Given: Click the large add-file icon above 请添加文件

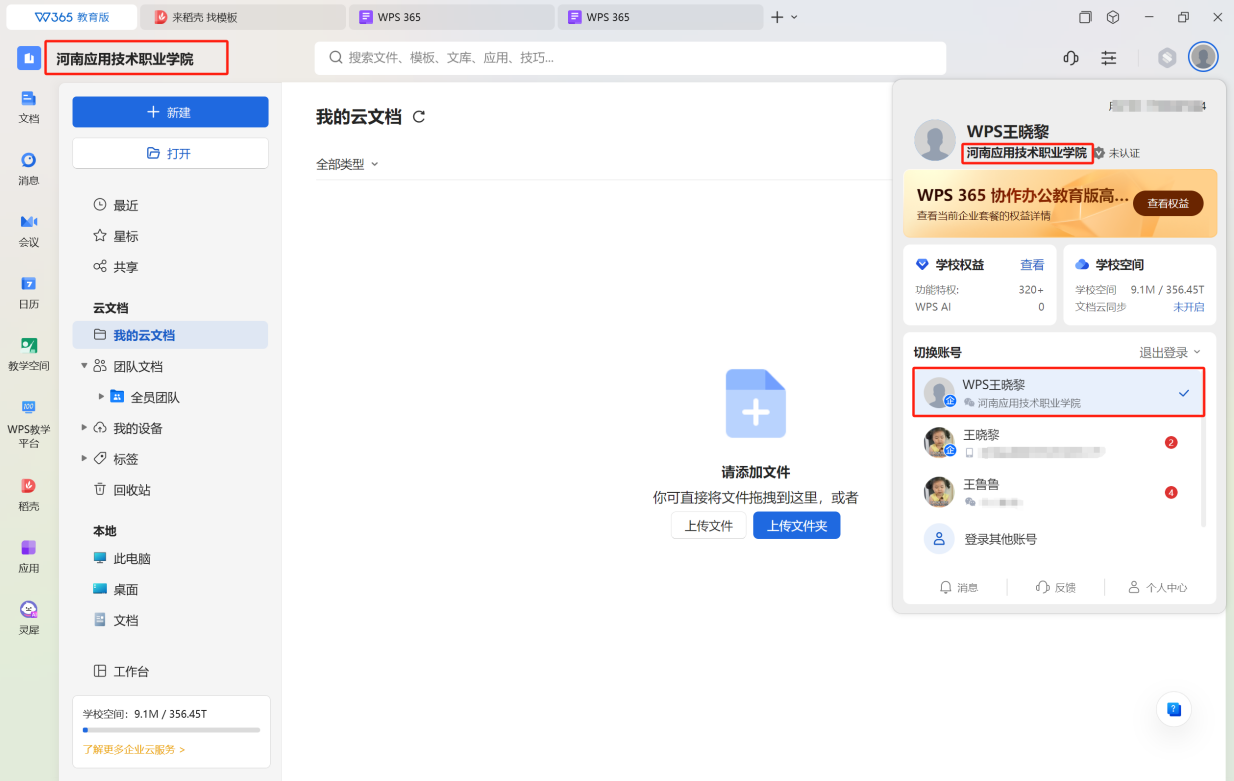Looking at the screenshot, I should (756, 403).
